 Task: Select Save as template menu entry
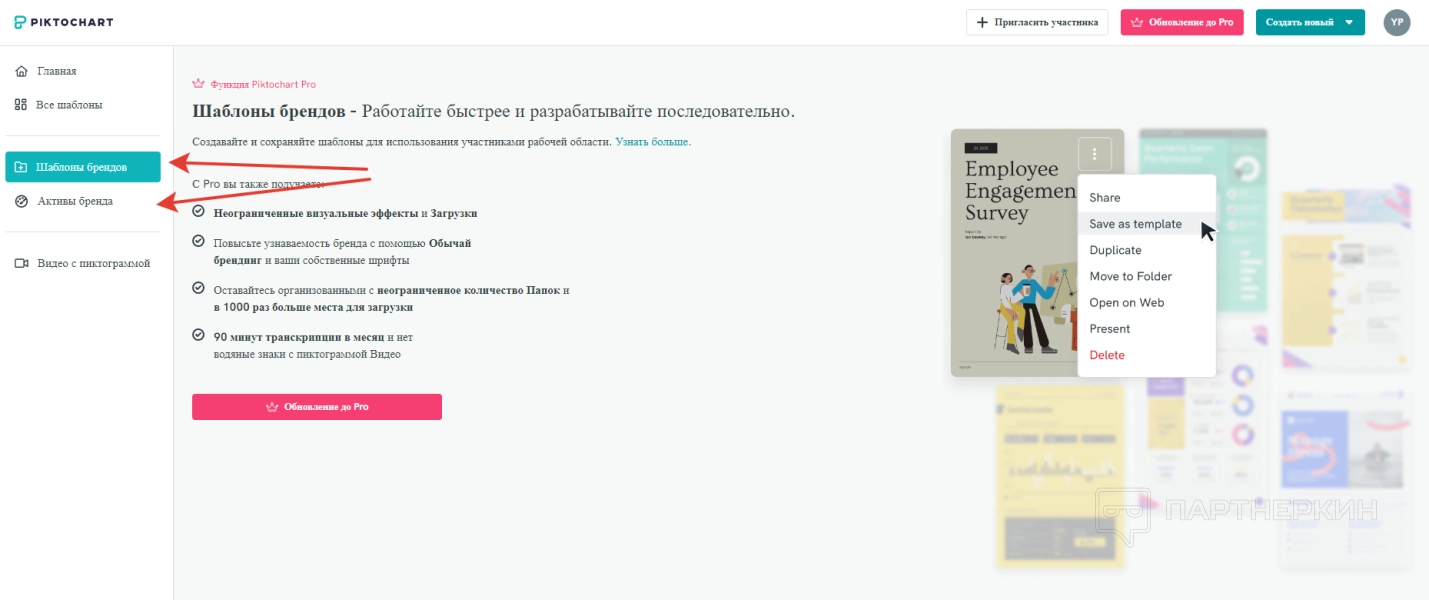(x=1135, y=224)
